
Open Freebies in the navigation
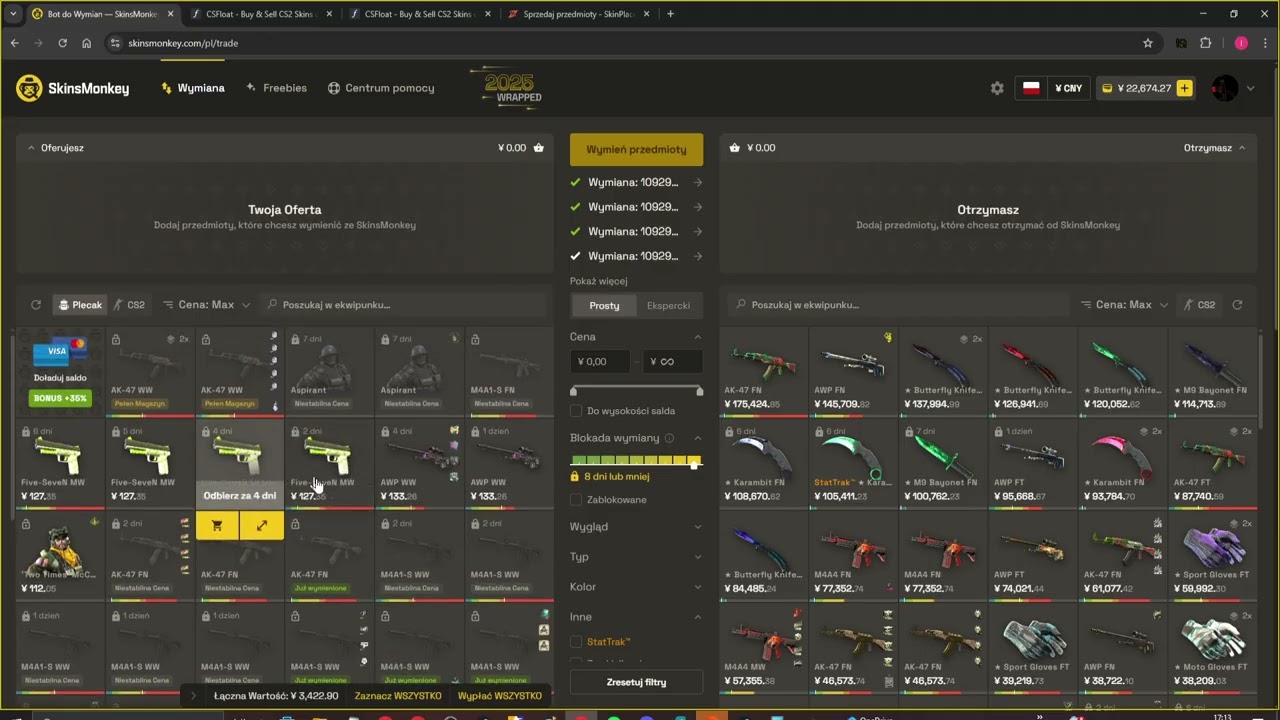(x=276, y=88)
